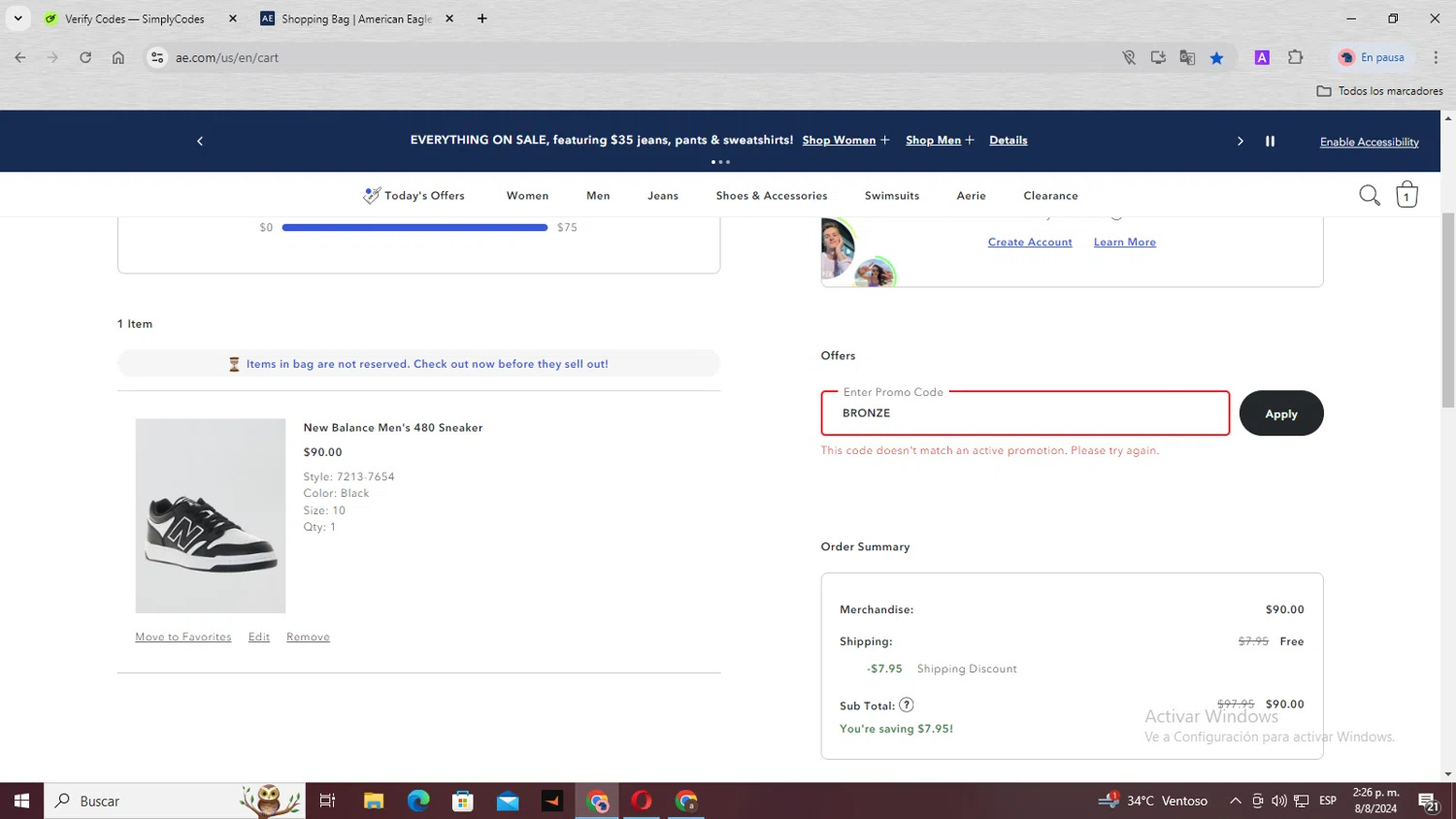
Task: Reload the page with refresh icon
Action: pyautogui.click(x=85, y=58)
